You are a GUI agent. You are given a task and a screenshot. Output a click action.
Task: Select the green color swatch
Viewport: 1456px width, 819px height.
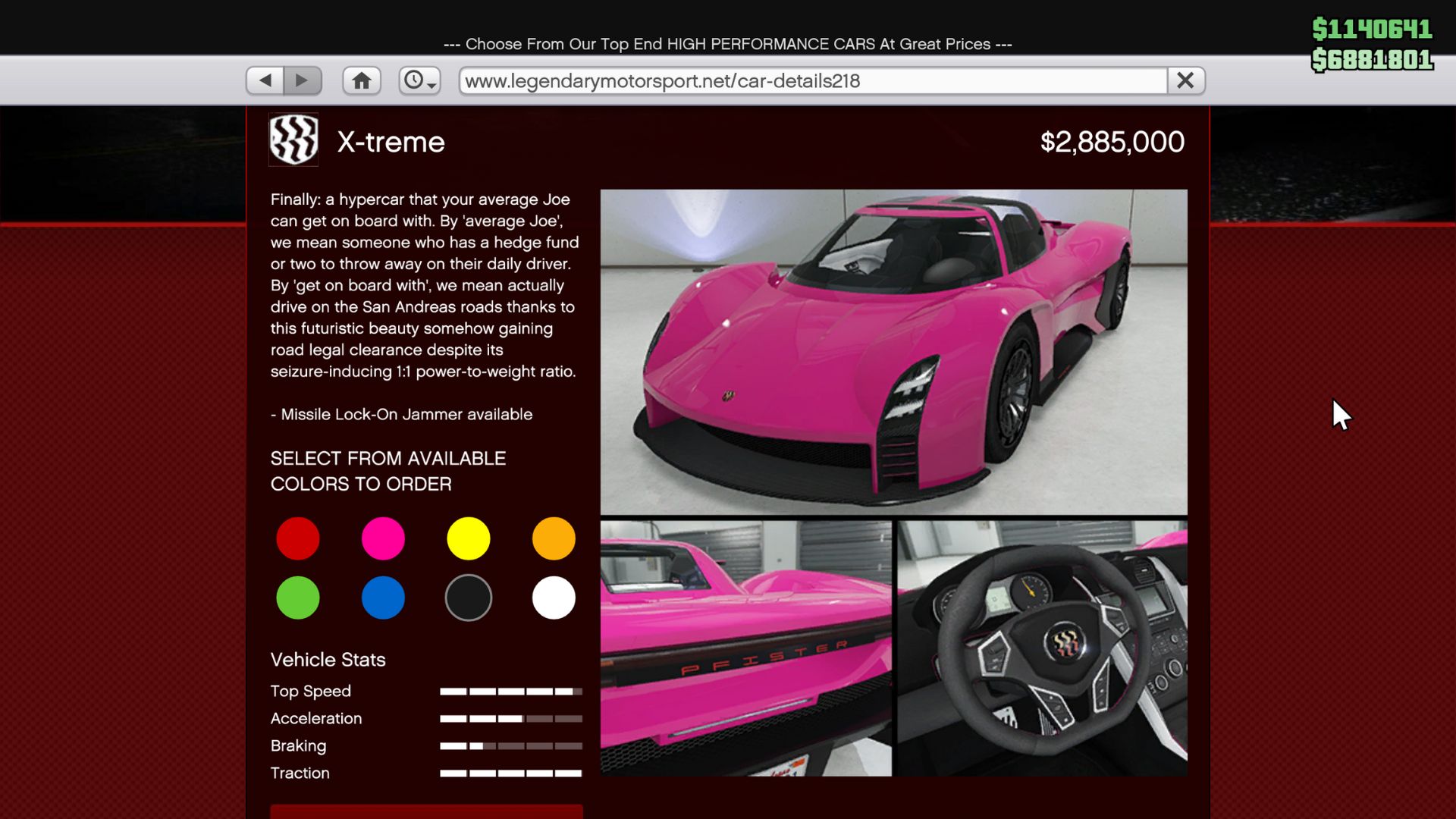pyautogui.click(x=298, y=598)
